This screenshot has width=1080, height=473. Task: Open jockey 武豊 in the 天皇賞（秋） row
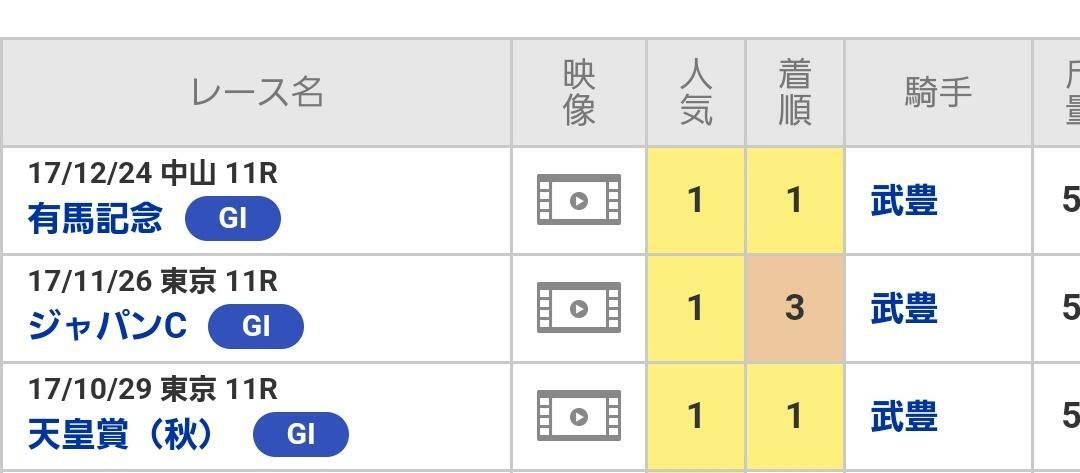[x=903, y=416]
